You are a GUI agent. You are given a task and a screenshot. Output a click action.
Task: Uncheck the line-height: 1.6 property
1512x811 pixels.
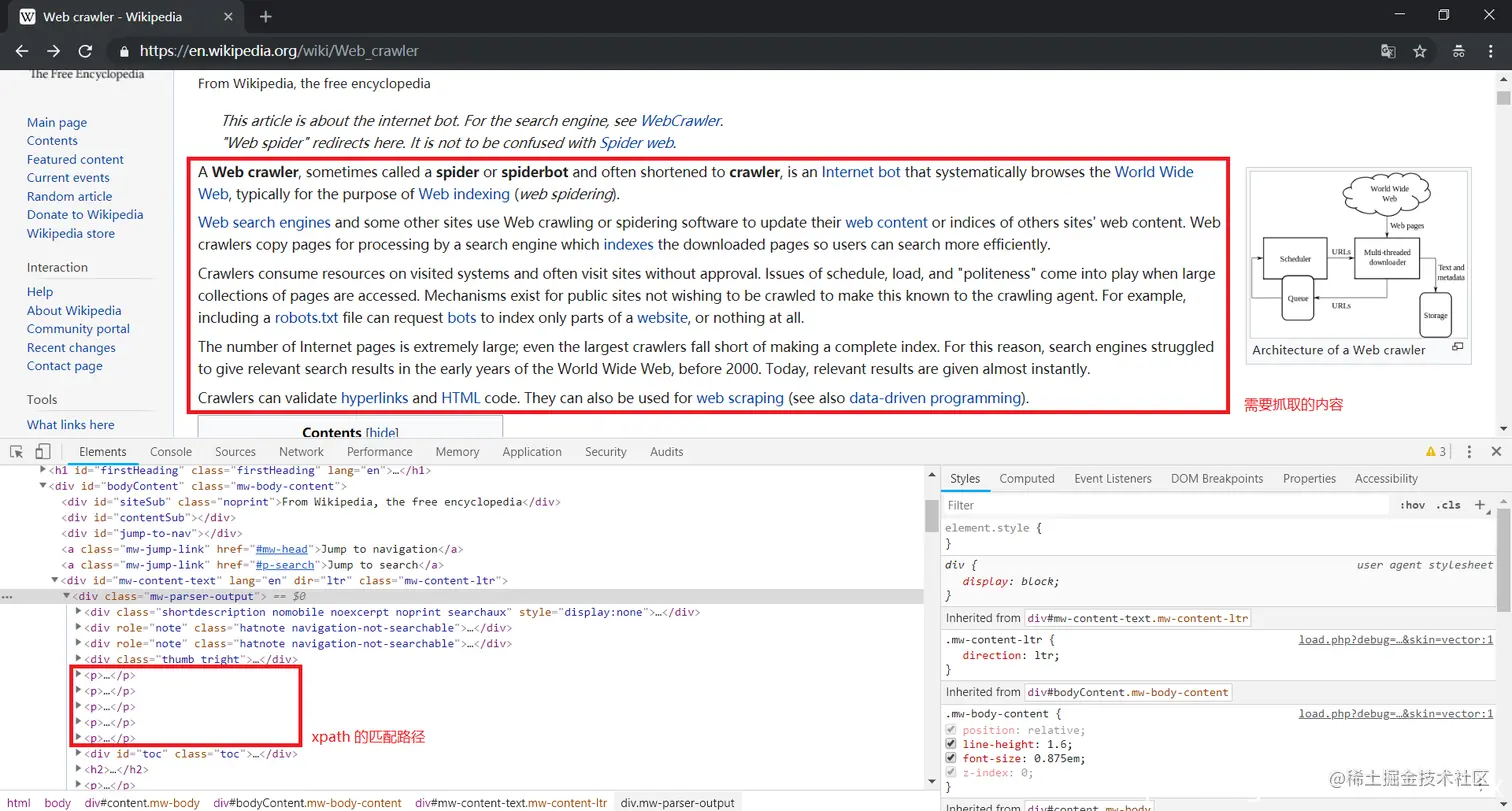[951, 744]
